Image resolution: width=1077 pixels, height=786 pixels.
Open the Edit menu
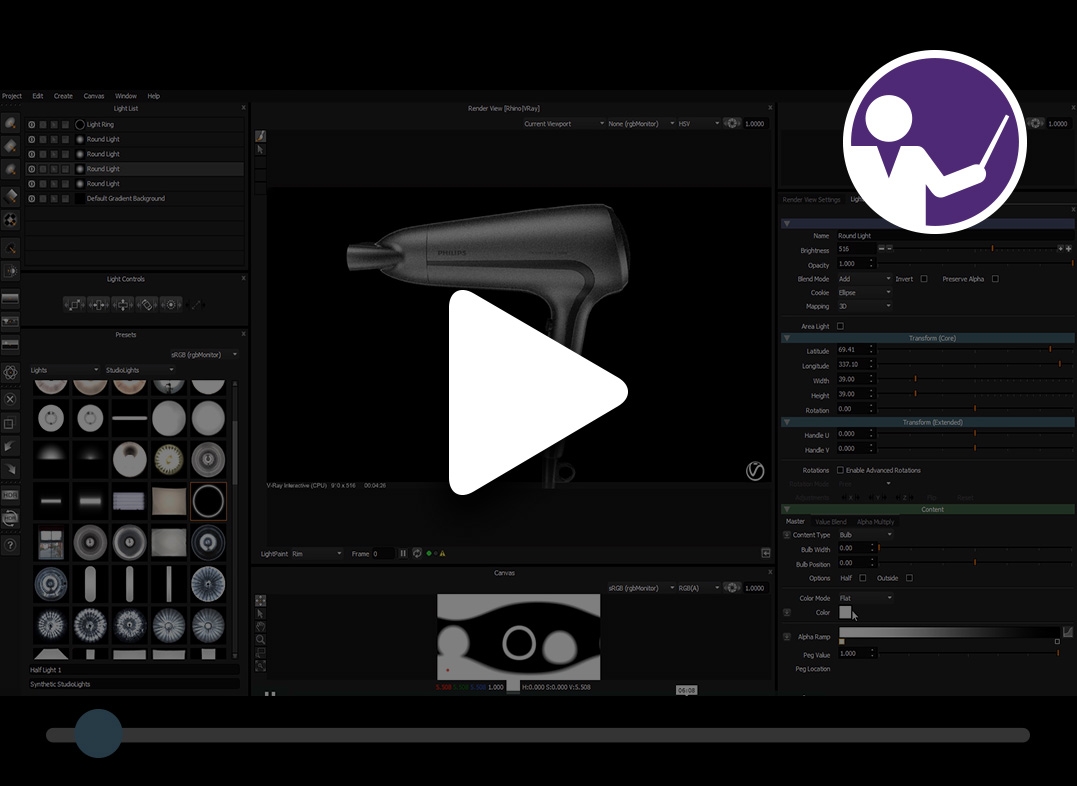coord(38,96)
